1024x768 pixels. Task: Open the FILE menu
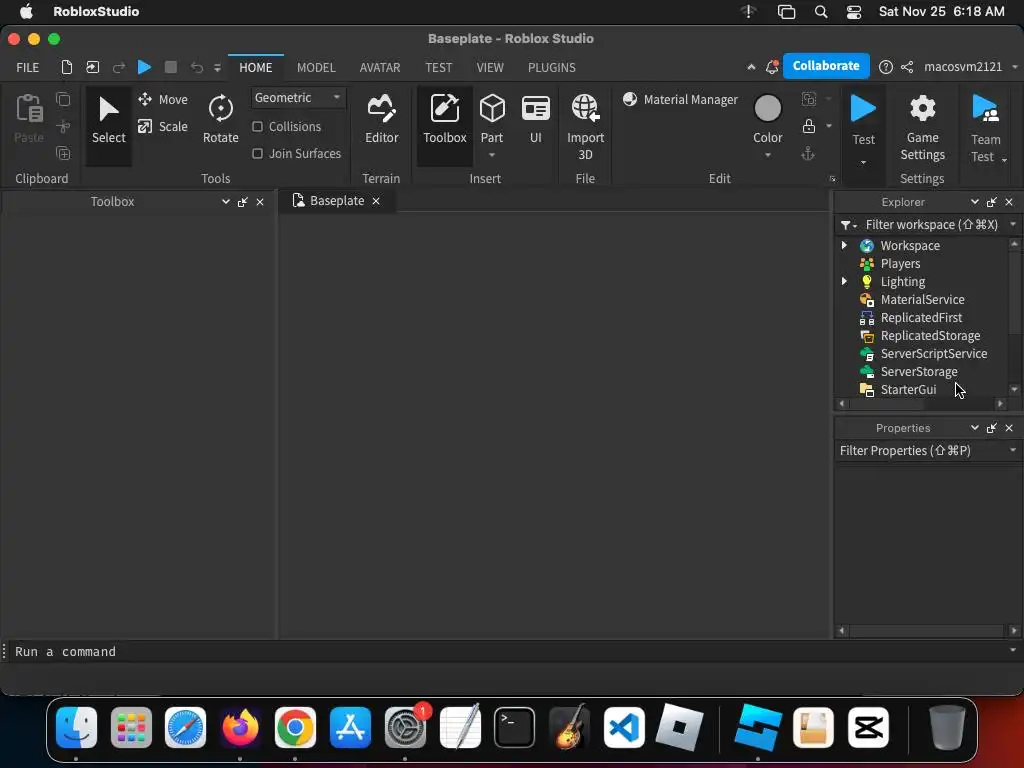coord(27,67)
